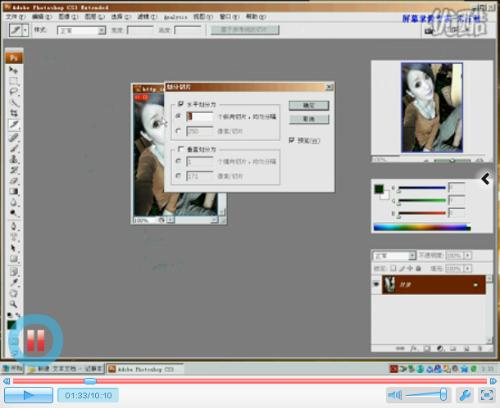Screen dimensions: 500x408
Task: Open 编辑 Edit menu
Action: point(42,17)
